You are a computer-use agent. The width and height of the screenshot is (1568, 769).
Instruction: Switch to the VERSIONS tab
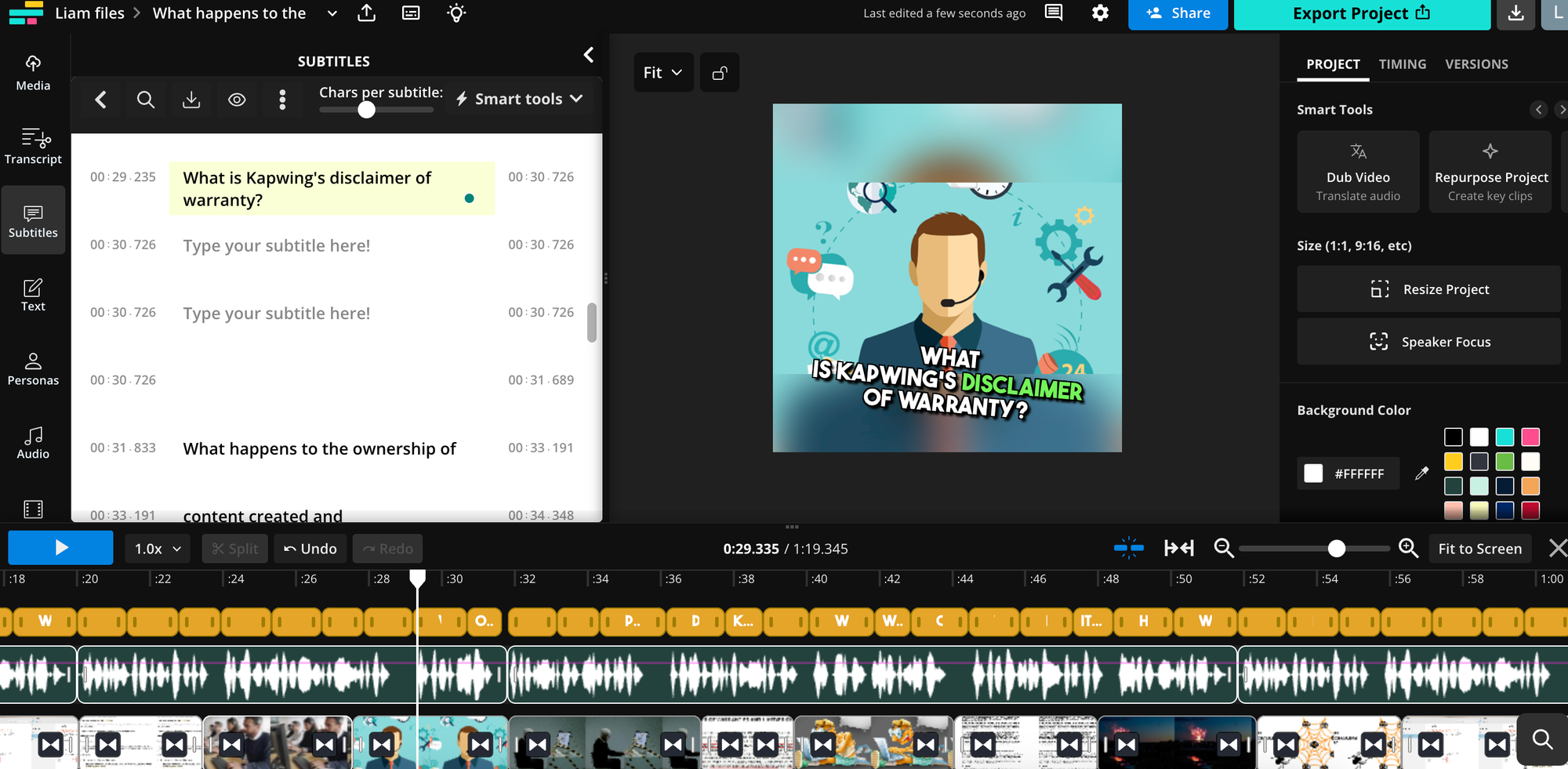[1476, 64]
